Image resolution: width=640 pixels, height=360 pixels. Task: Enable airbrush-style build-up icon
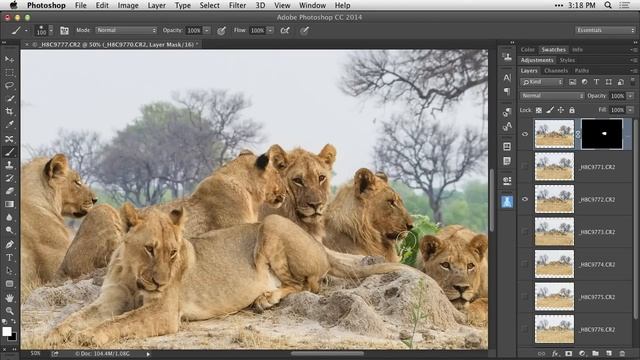(285, 31)
